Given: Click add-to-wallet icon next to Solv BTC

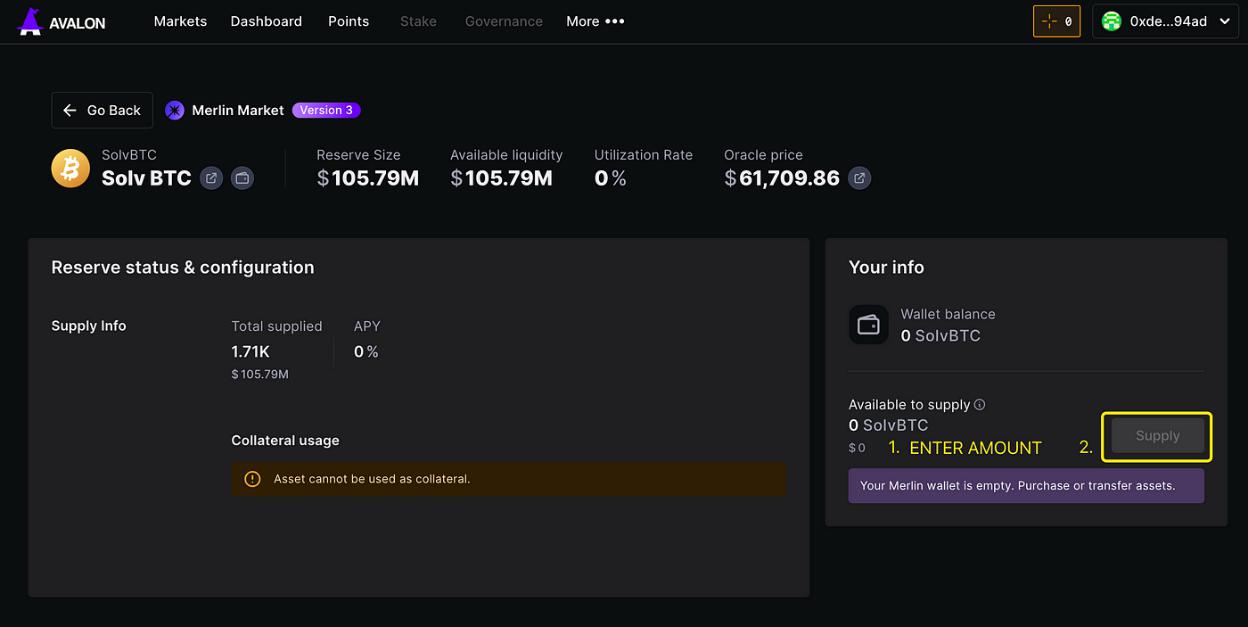Looking at the screenshot, I should (x=242, y=178).
